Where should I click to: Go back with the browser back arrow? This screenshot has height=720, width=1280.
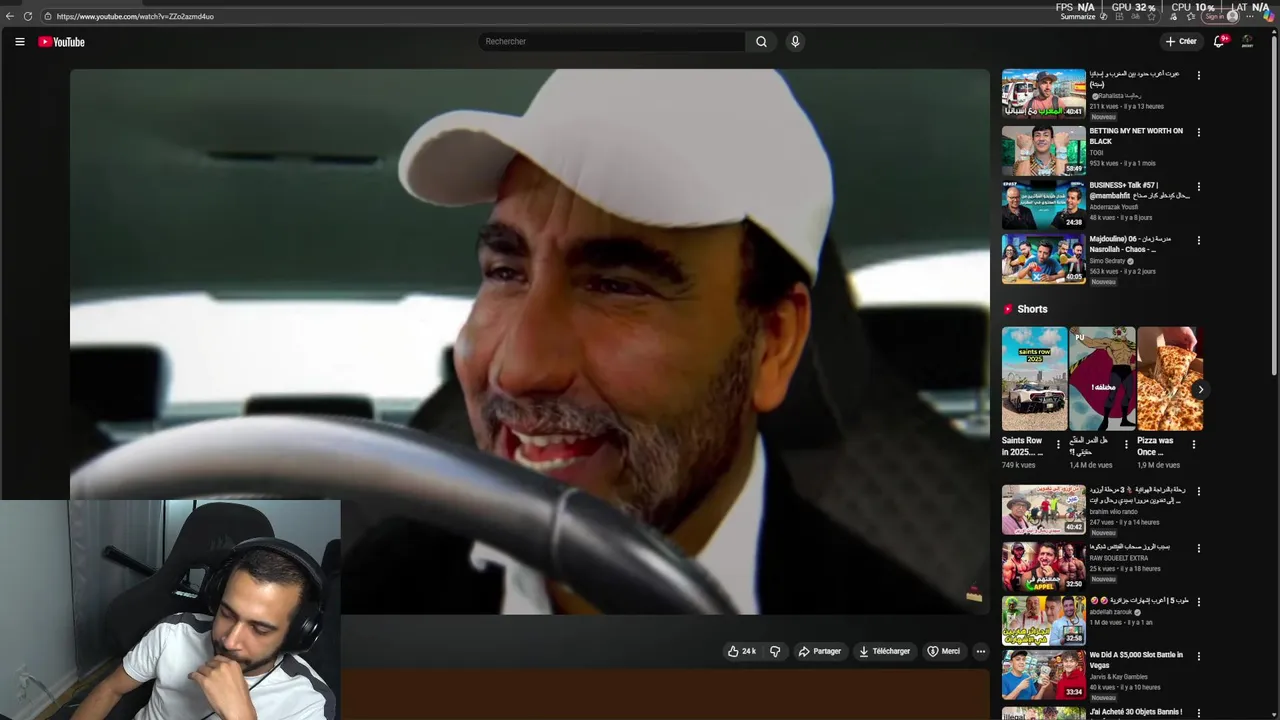pyautogui.click(x=10, y=16)
